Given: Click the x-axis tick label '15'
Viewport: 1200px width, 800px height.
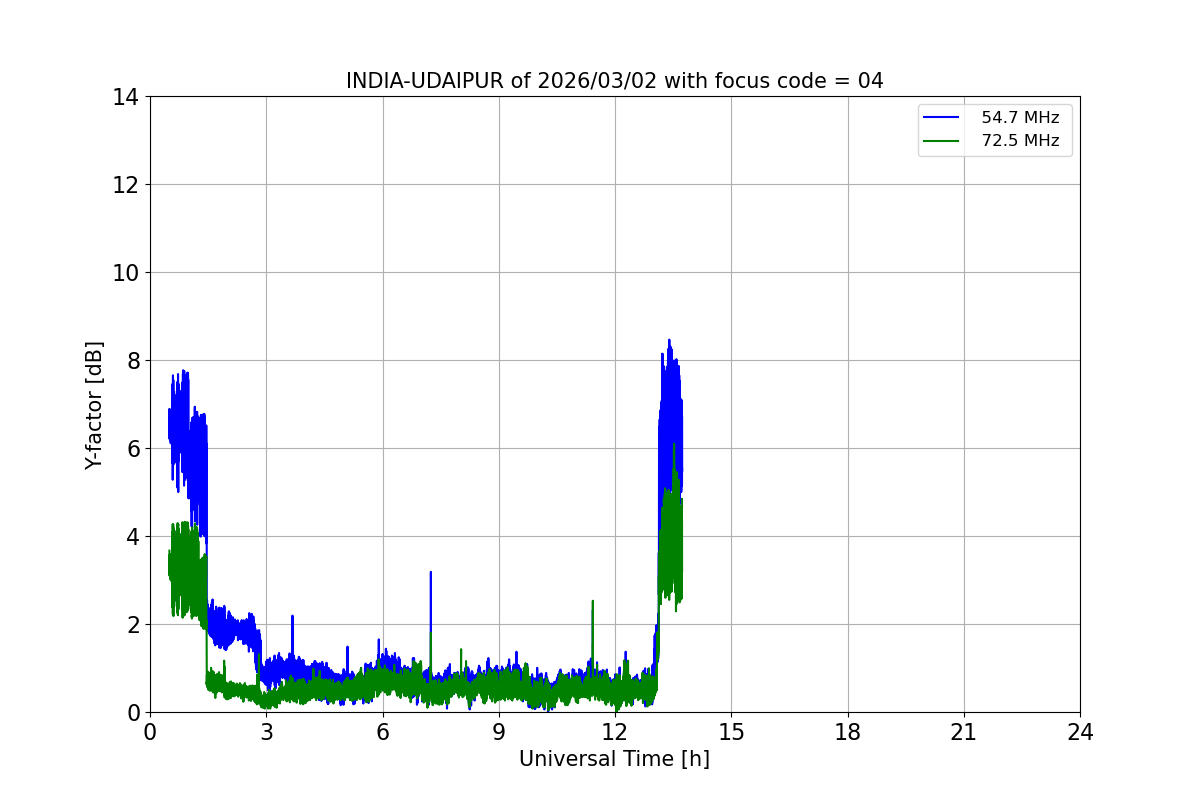Looking at the screenshot, I should (x=731, y=732).
